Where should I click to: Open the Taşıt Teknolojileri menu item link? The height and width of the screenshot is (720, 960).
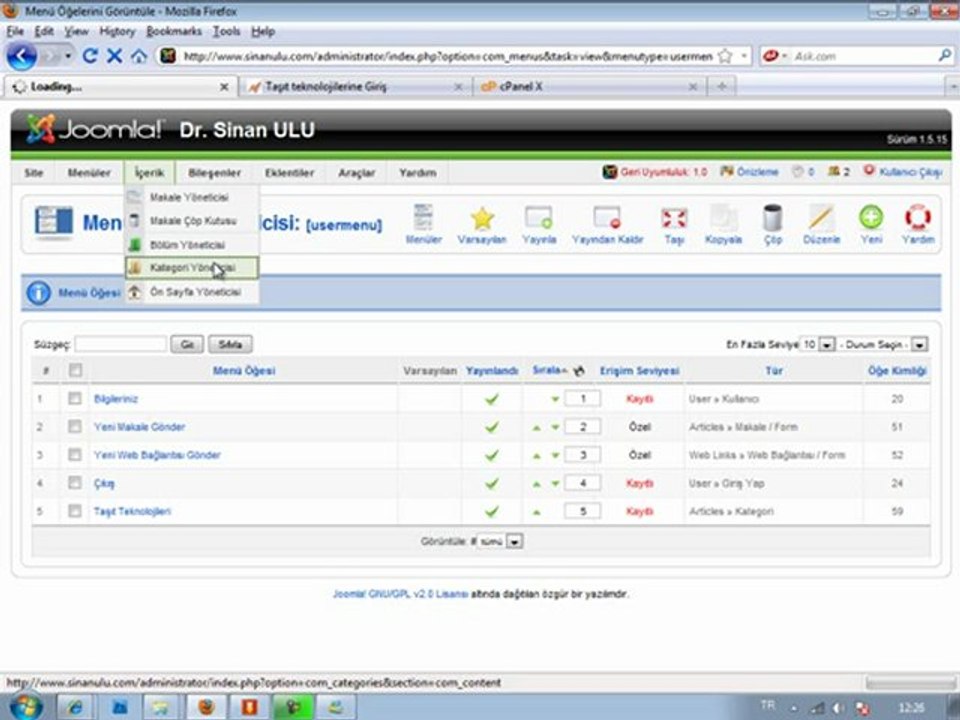(x=132, y=511)
